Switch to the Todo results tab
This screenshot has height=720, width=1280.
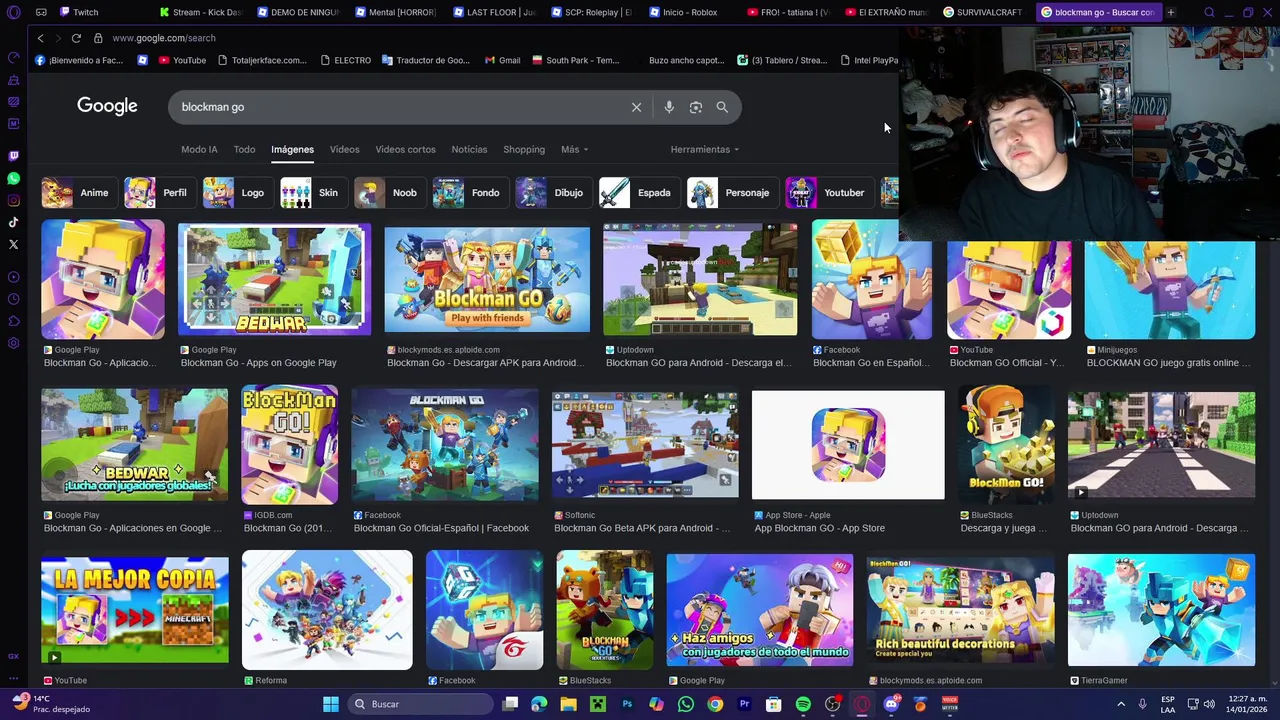pyautogui.click(x=244, y=149)
